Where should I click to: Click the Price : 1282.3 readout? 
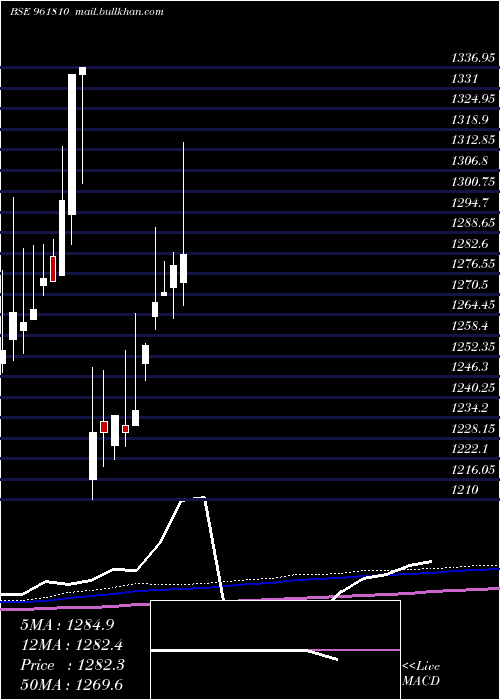[72, 665]
